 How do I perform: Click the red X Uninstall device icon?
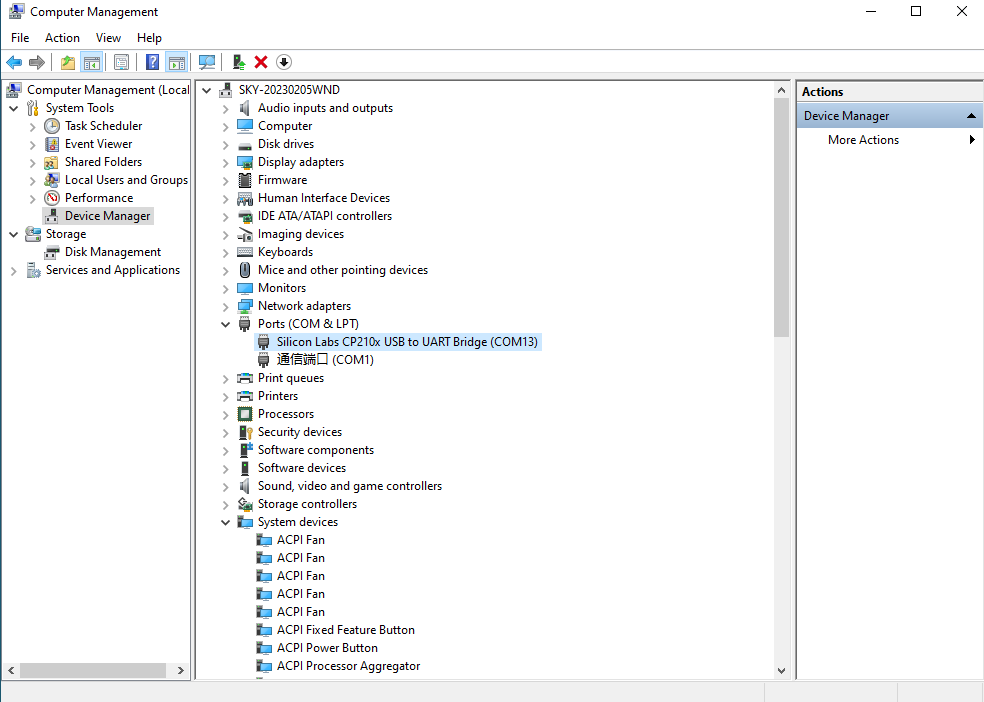pyautogui.click(x=261, y=62)
